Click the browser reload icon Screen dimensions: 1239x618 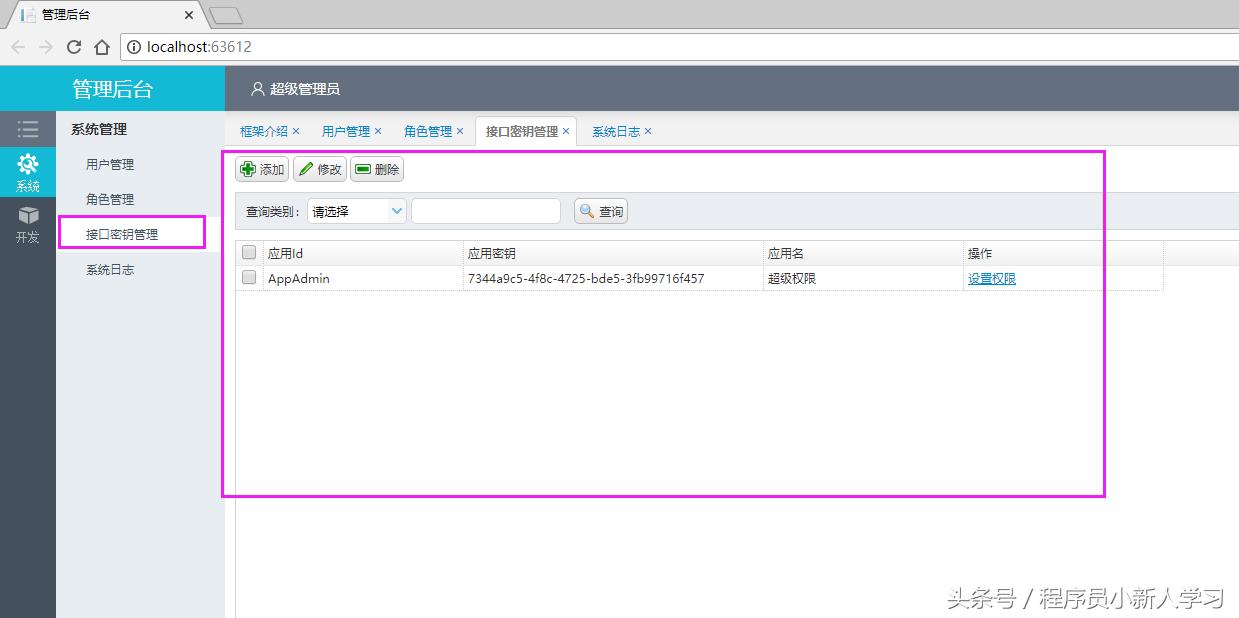74,47
